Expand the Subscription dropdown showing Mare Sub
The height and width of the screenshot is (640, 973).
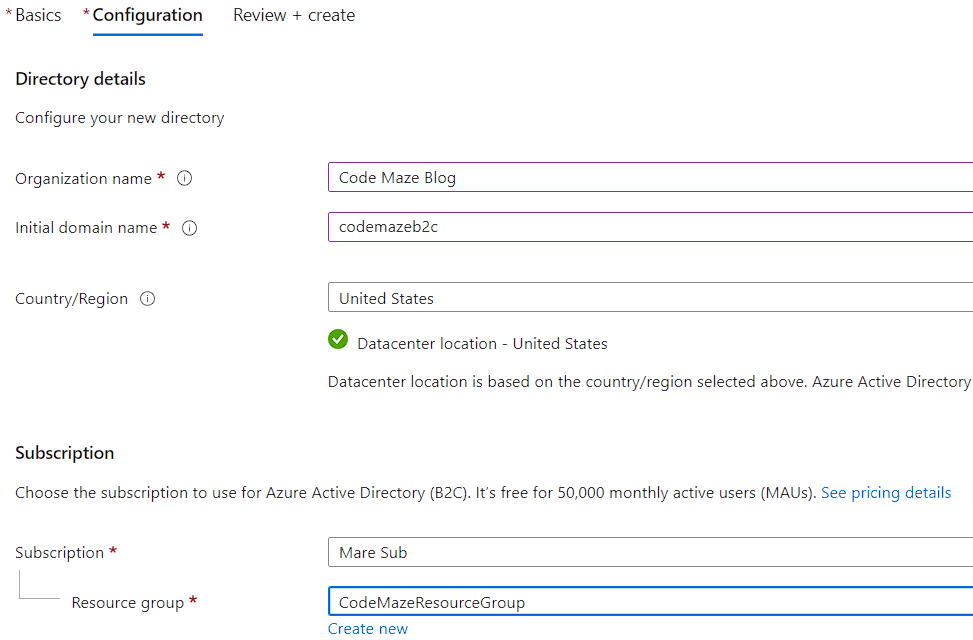point(650,552)
